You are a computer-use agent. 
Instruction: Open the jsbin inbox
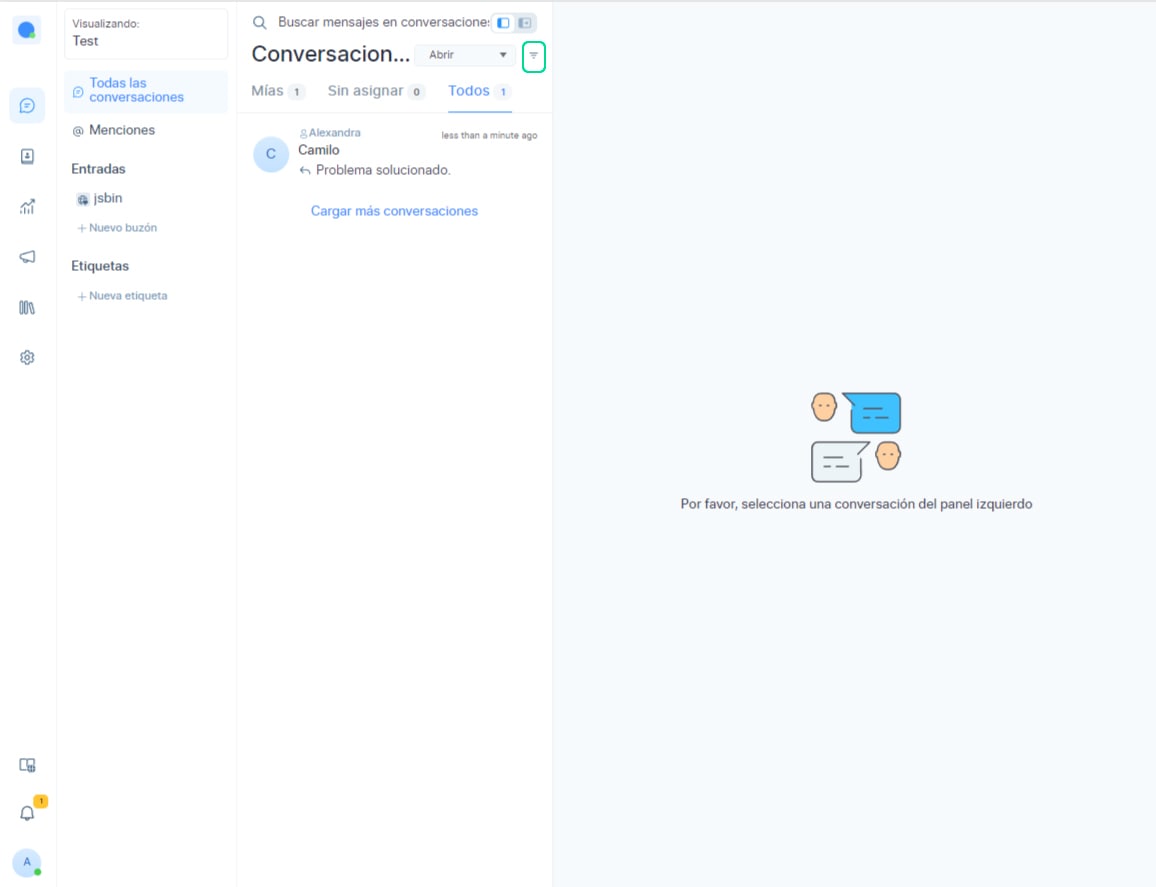click(x=107, y=199)
